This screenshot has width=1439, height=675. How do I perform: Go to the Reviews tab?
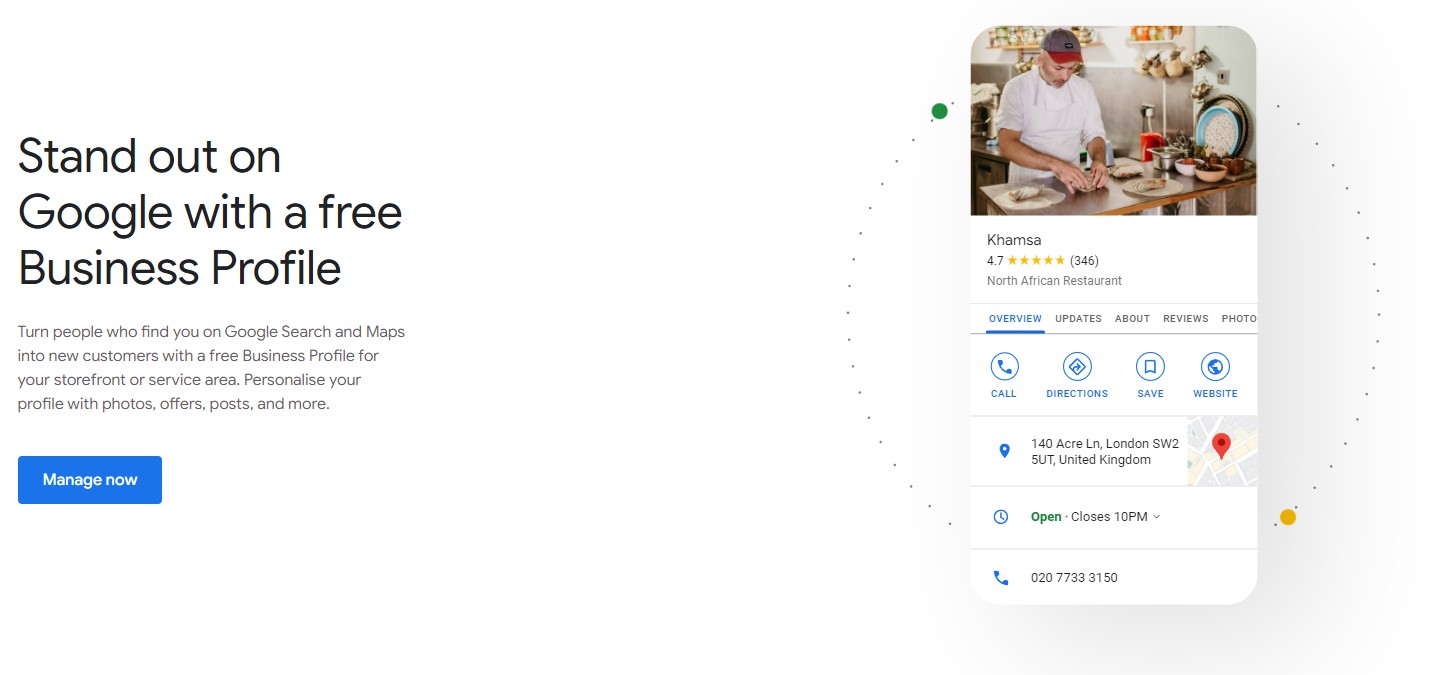click(1185, 319)
